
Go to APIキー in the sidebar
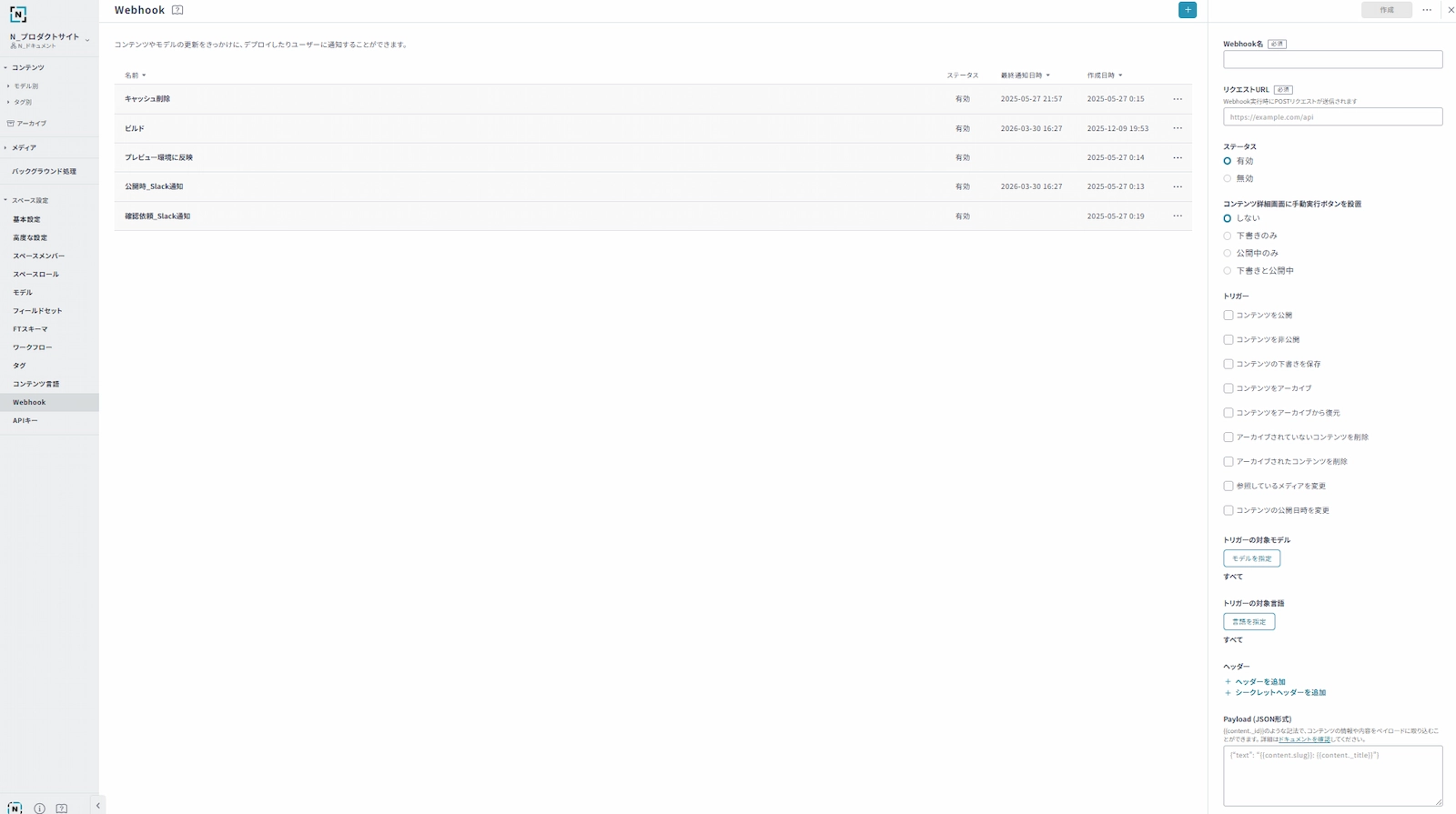click(25, 420)
